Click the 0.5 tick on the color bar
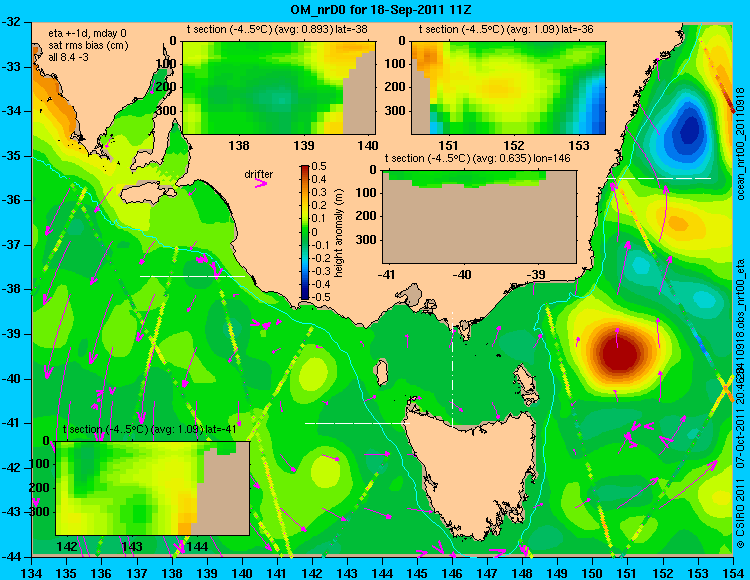The image size is (750, 580). [x=319, y=166]
